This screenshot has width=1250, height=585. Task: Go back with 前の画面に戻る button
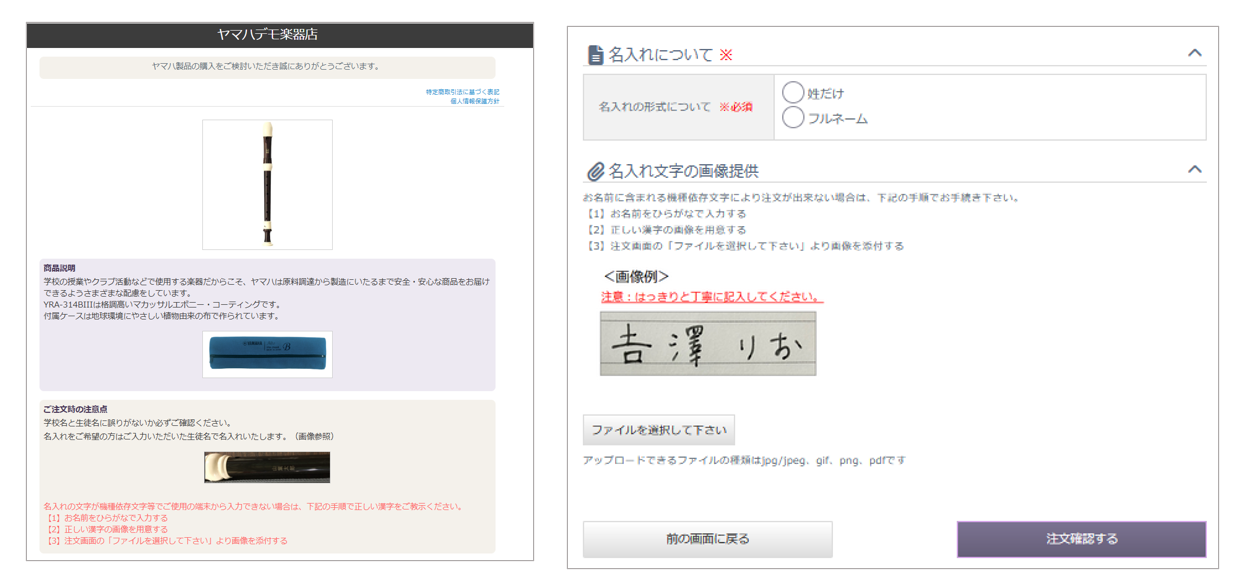[708, 539]
